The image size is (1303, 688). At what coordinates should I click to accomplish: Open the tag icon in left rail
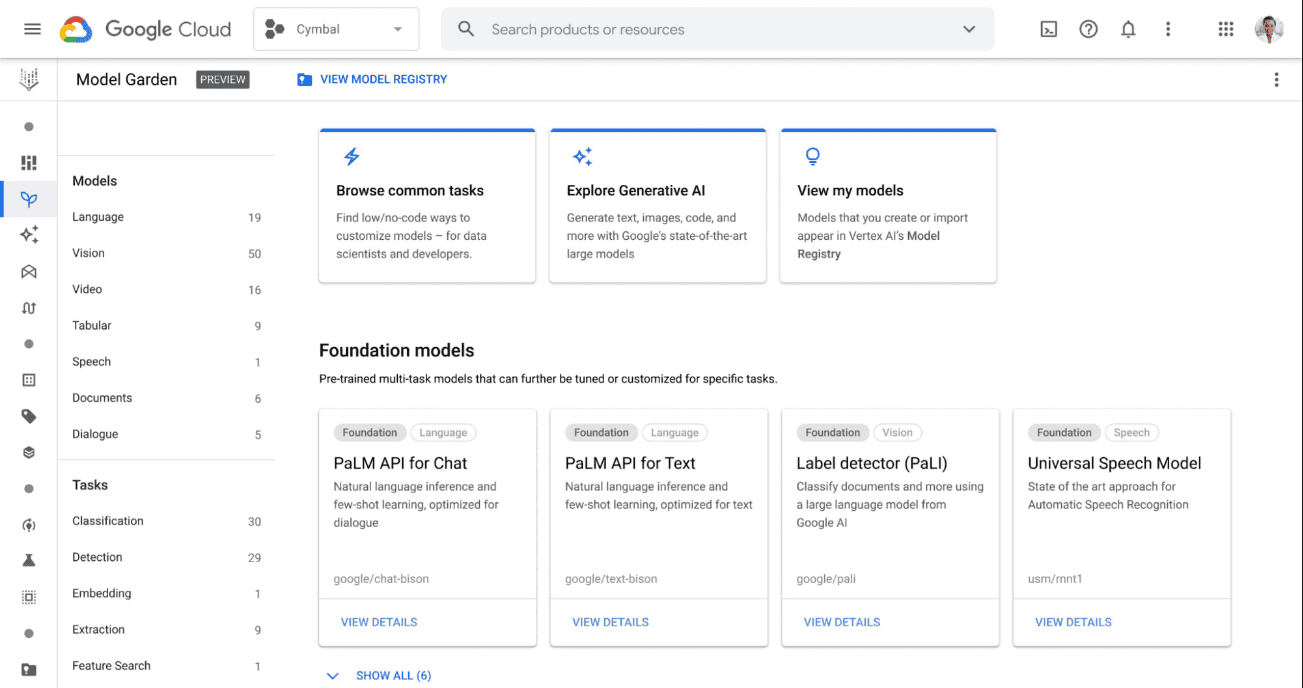(x=29, y=416)
